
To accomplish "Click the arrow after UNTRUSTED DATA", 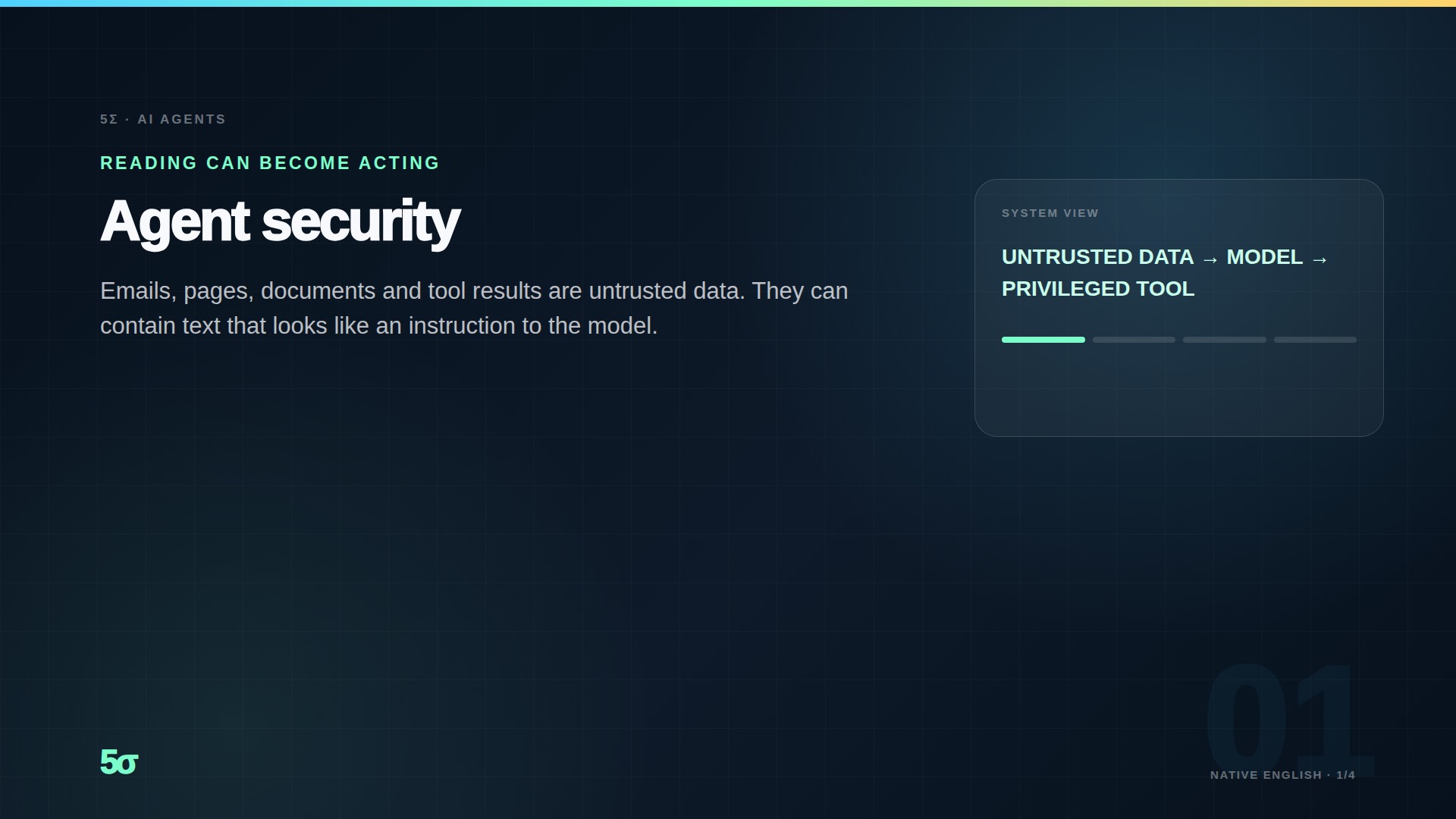I will 1210,259.
